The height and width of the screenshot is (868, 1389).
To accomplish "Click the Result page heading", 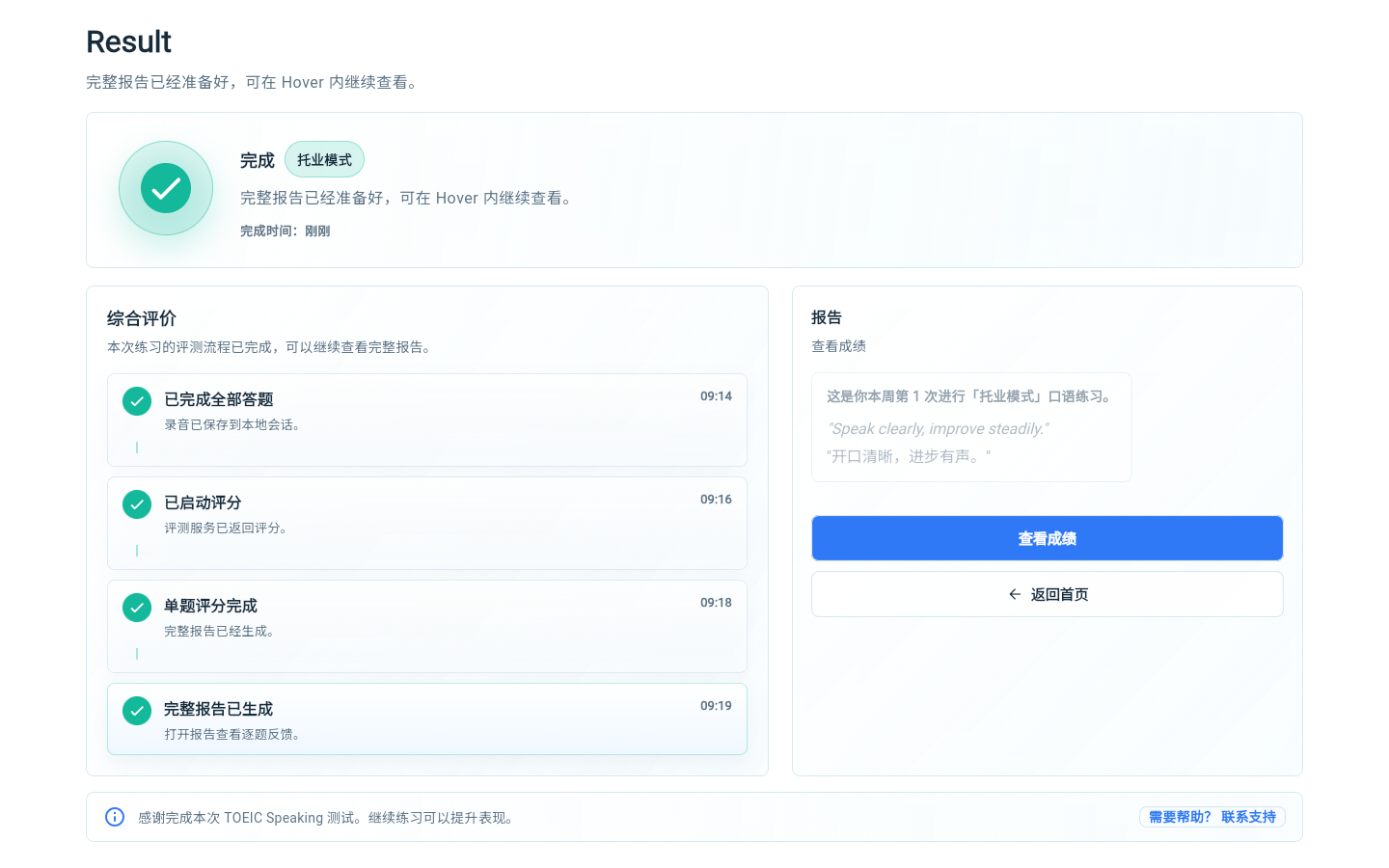I will pos(128,41).
